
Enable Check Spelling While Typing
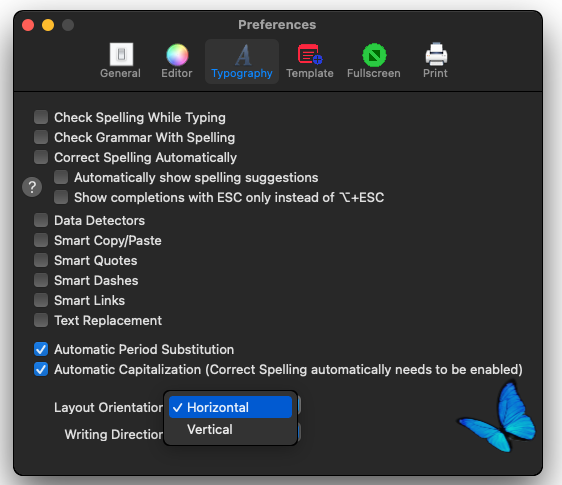pos(41,117)
